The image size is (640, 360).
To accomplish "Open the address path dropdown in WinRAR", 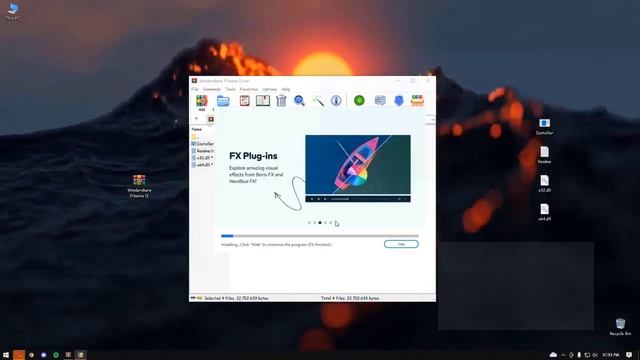I will pos(432,120).
